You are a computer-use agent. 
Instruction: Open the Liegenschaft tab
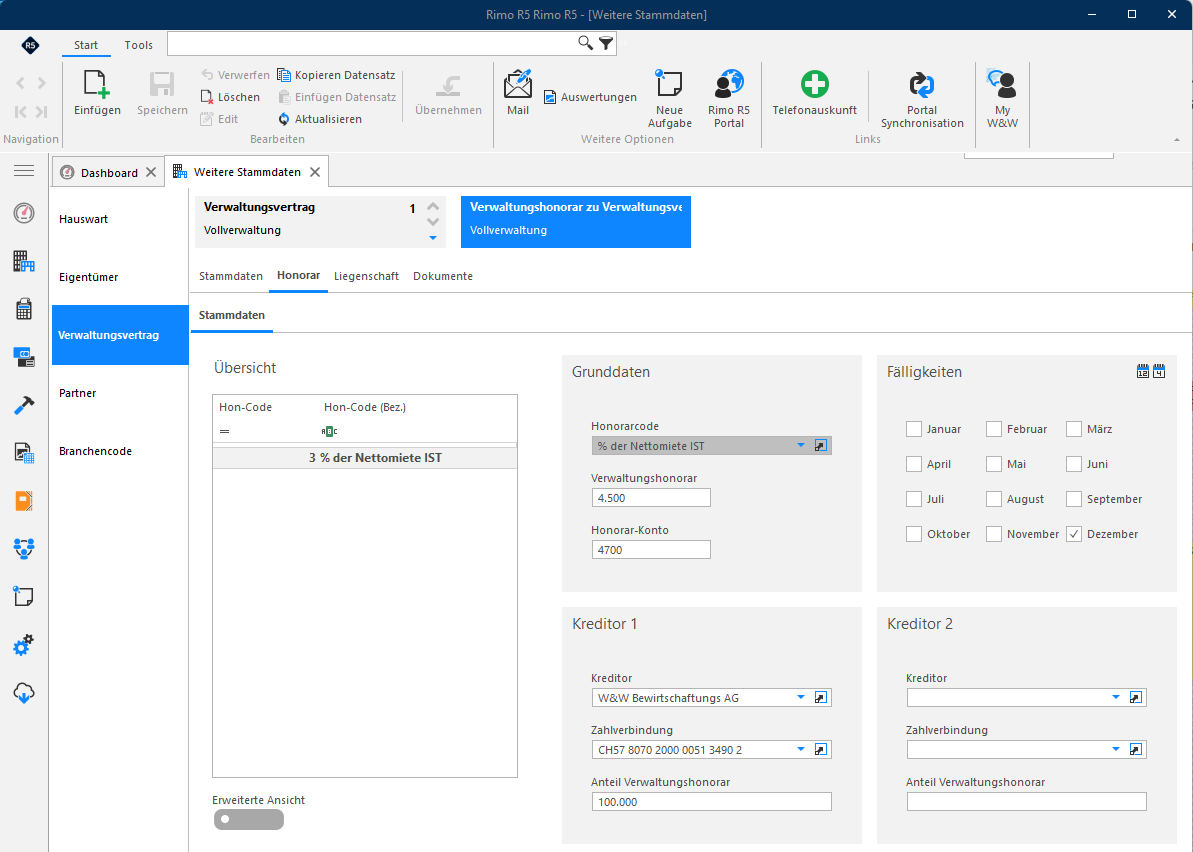point(366,276)
